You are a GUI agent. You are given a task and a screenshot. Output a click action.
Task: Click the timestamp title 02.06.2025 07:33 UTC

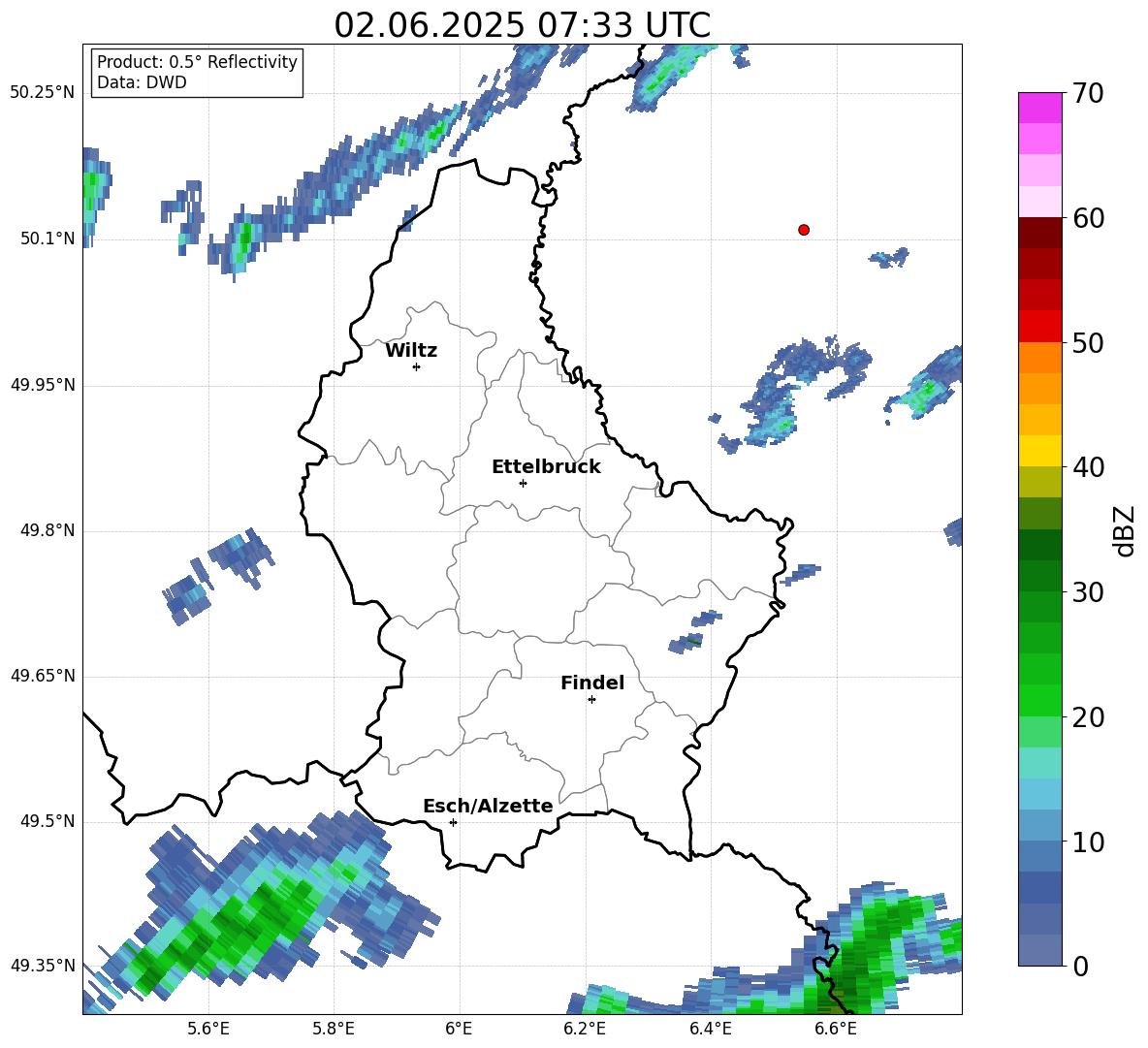tap(522, 24)
